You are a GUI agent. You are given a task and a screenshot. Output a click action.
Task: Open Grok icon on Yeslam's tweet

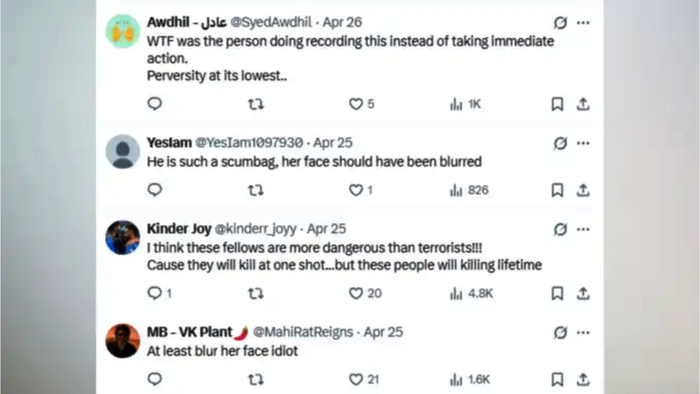pyautogui.click(x=560, y=143)
